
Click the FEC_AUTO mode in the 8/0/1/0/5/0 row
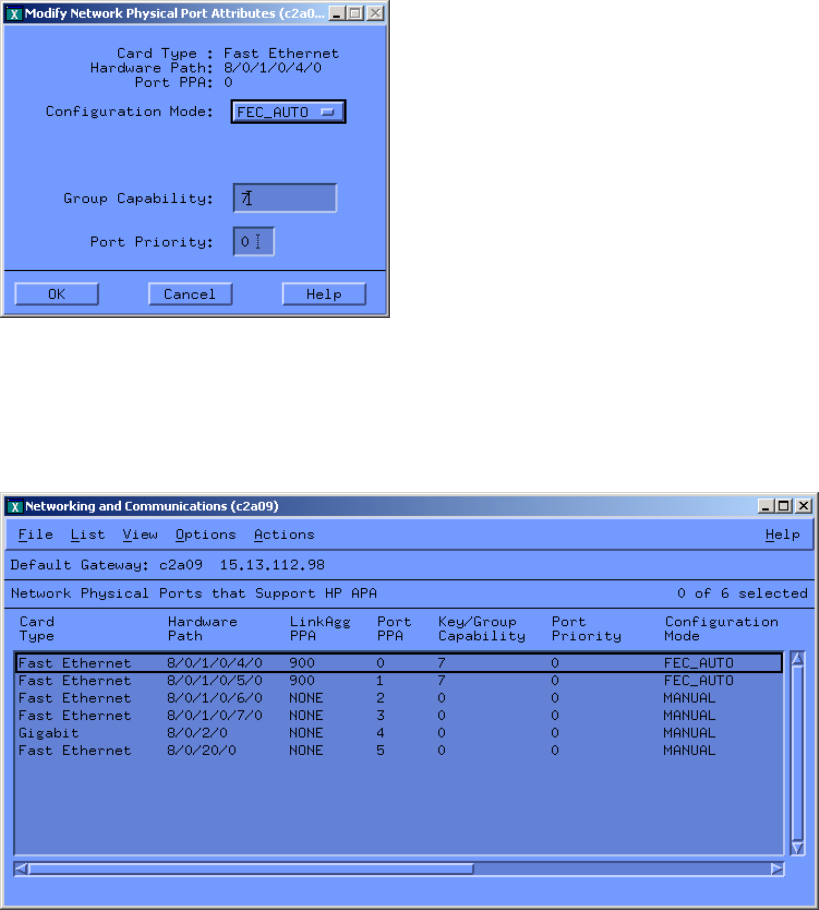pyautogui.click(x=698, y=680)
